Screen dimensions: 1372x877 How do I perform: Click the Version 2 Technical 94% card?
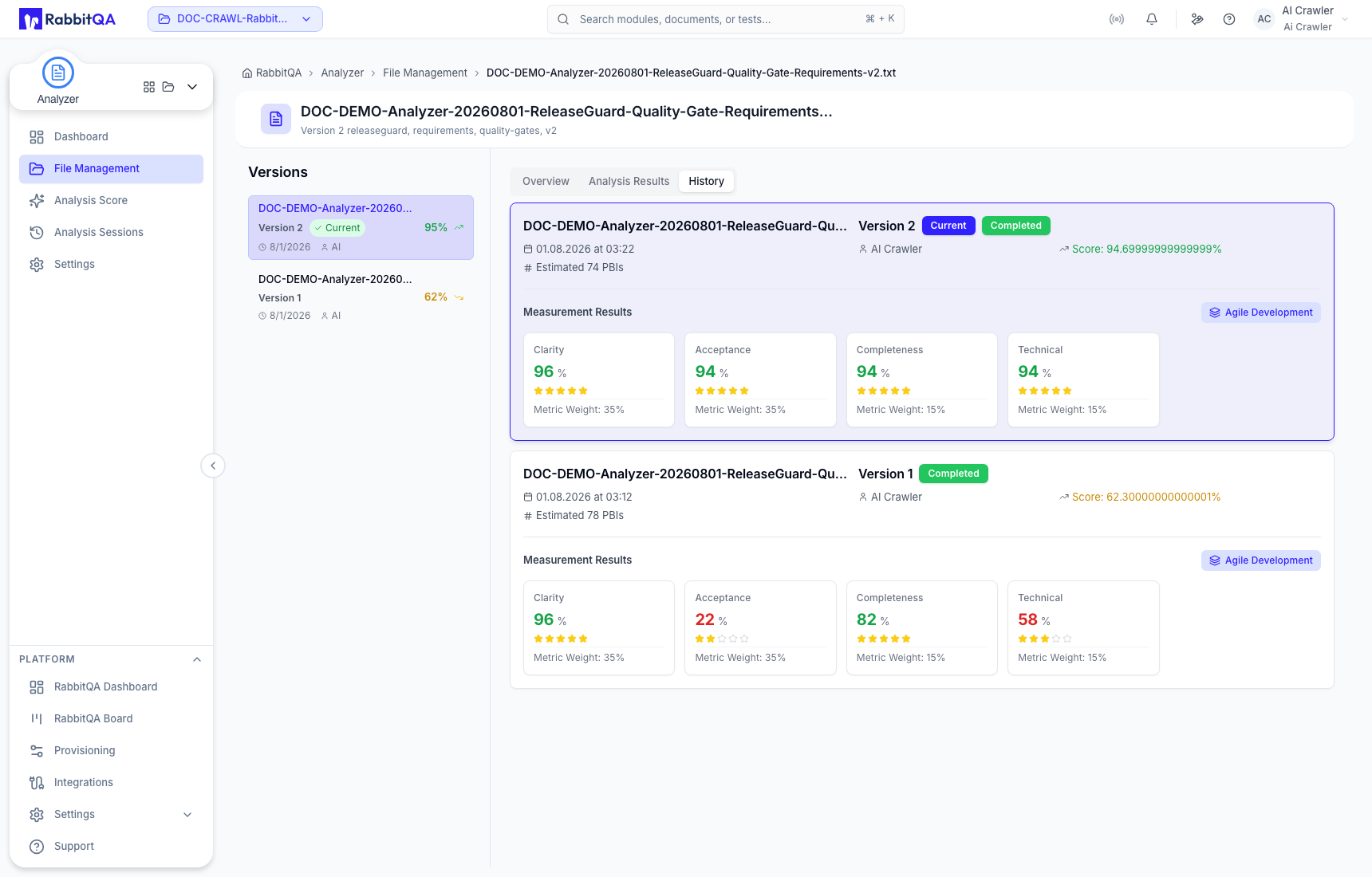pos(1083,380)
